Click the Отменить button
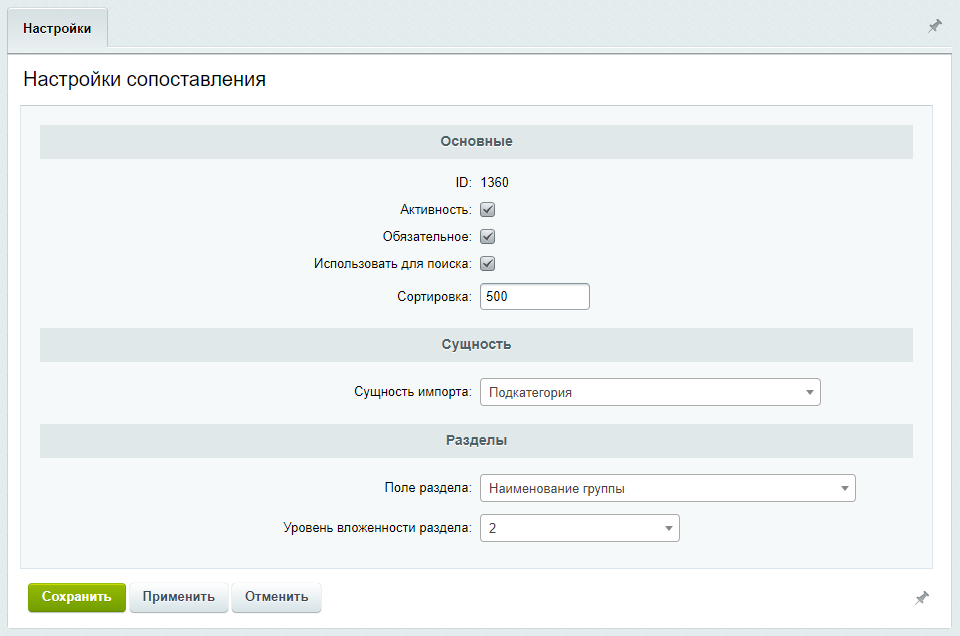Image resolution: width=960 pixels, height=636 pixels. [x=277, y=597]
